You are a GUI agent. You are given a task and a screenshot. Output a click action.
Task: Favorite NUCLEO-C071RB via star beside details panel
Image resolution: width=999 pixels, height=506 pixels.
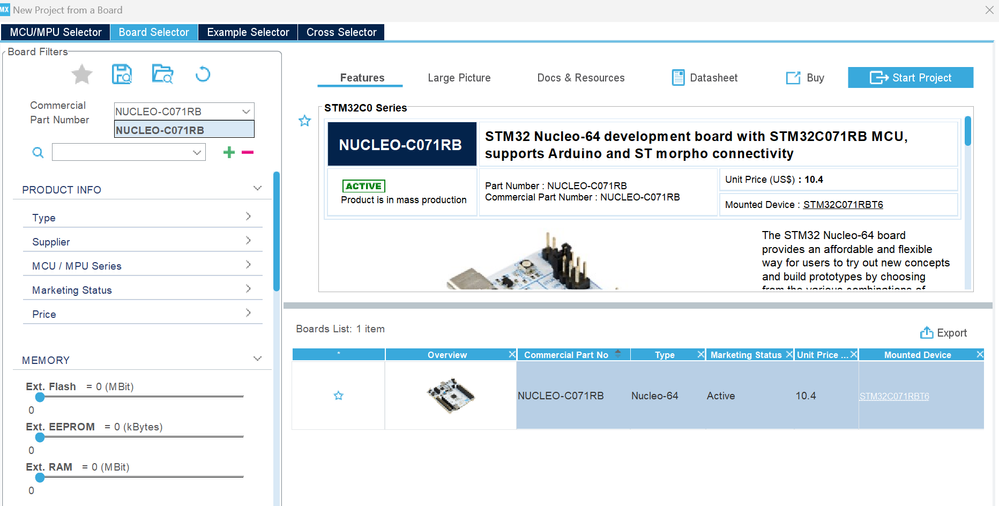point(305,120)
